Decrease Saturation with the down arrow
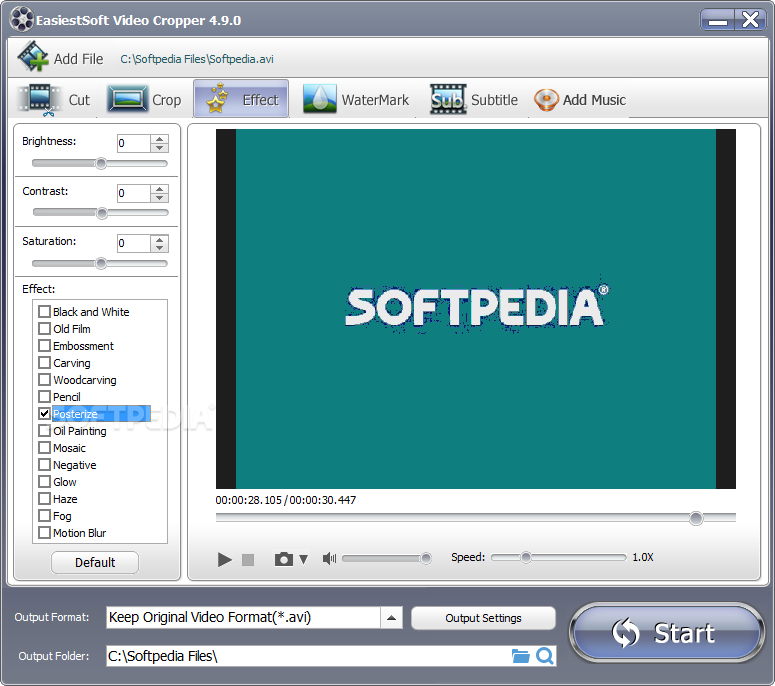Image resolution: width=775 pixels, height=686 pixels. (x=159, y=248)
